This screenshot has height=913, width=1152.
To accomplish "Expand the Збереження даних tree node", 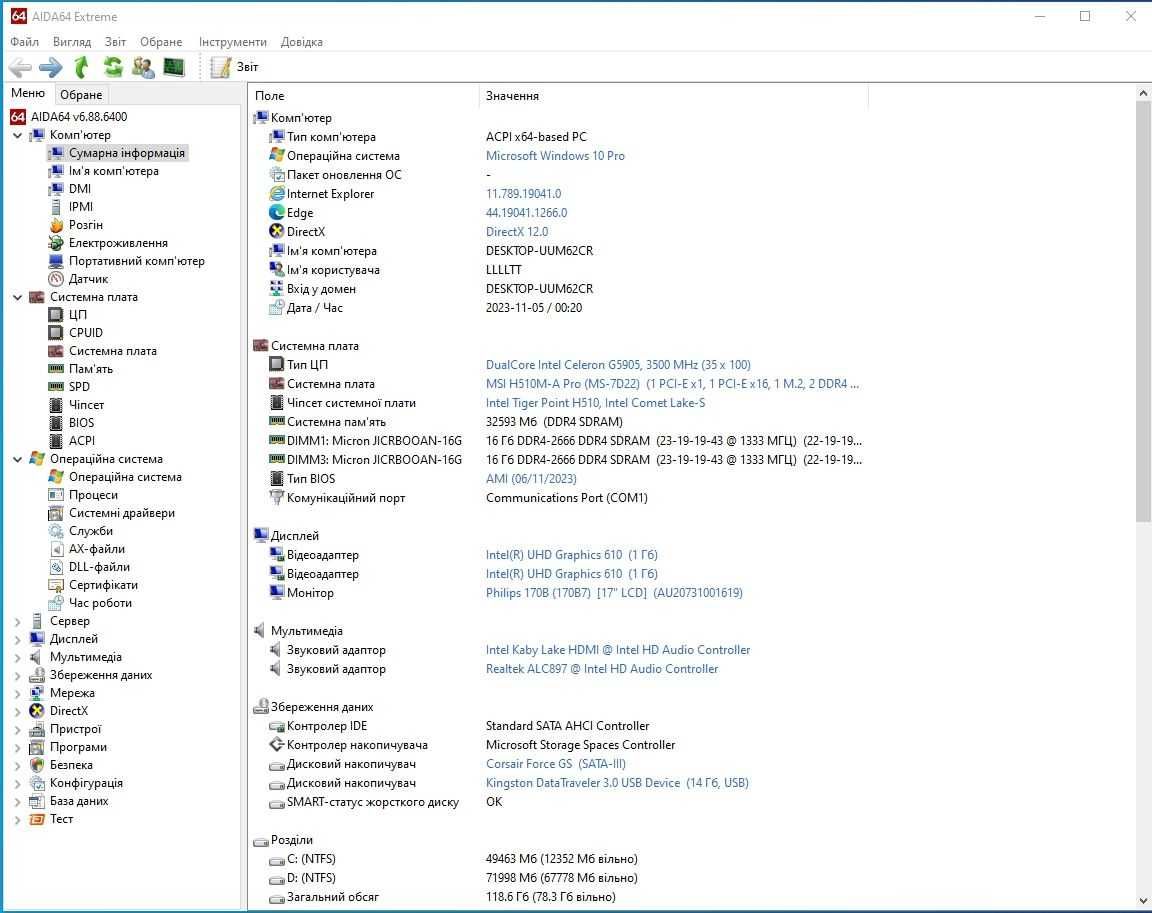I will tap(18, 675).
